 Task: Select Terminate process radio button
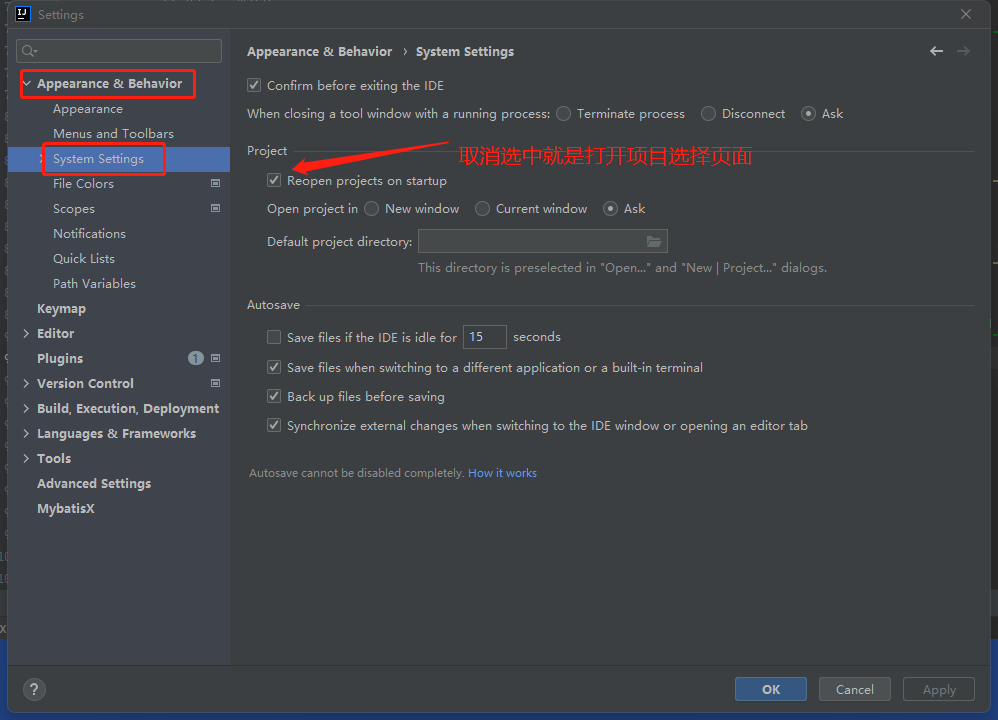coord(563,113)
